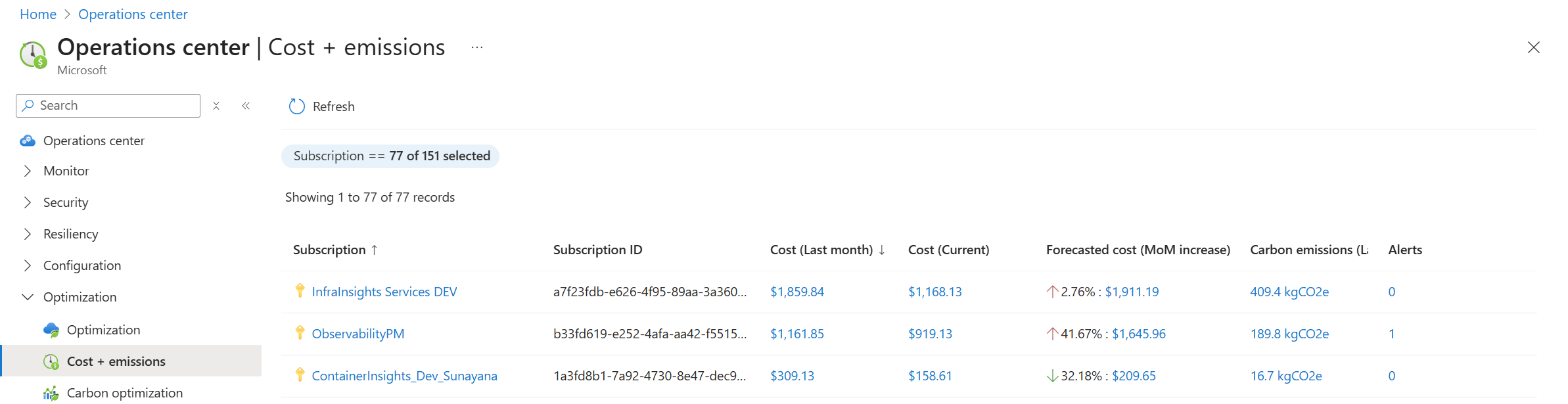This screenshot has height=404, width=1568.
Task: Click the key icon beside ObservabilityPM
Action: point(300,333)
